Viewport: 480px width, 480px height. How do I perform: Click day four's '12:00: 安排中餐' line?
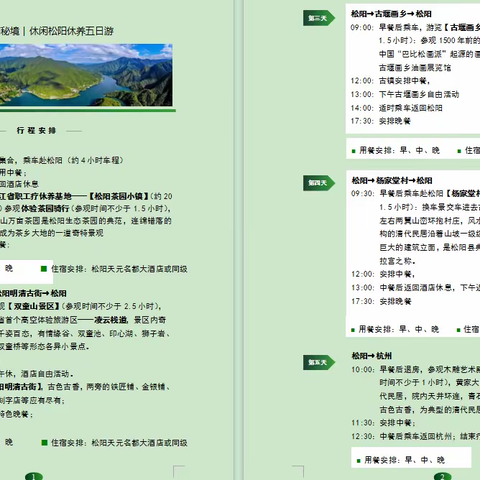pyautogui.click(x=383, y=274)
